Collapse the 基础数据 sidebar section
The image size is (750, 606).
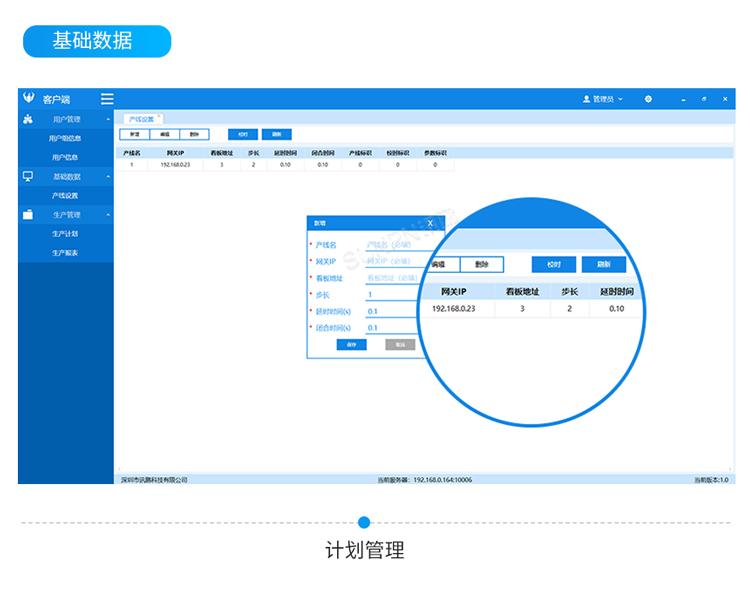[x=108, y=177]
